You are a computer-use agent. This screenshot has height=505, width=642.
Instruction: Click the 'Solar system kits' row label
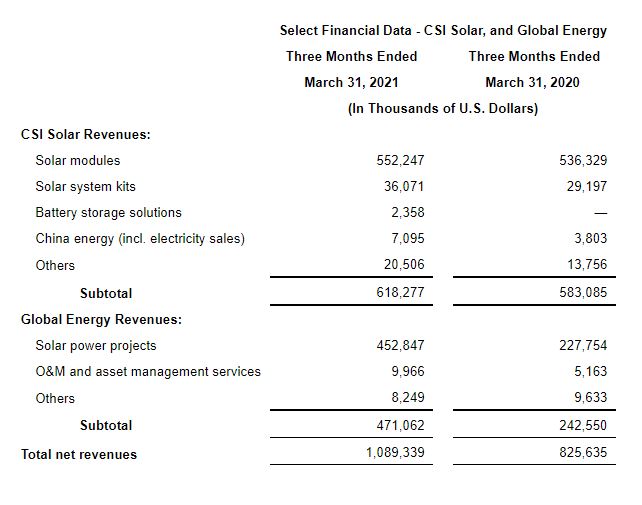tap(85, 187)
